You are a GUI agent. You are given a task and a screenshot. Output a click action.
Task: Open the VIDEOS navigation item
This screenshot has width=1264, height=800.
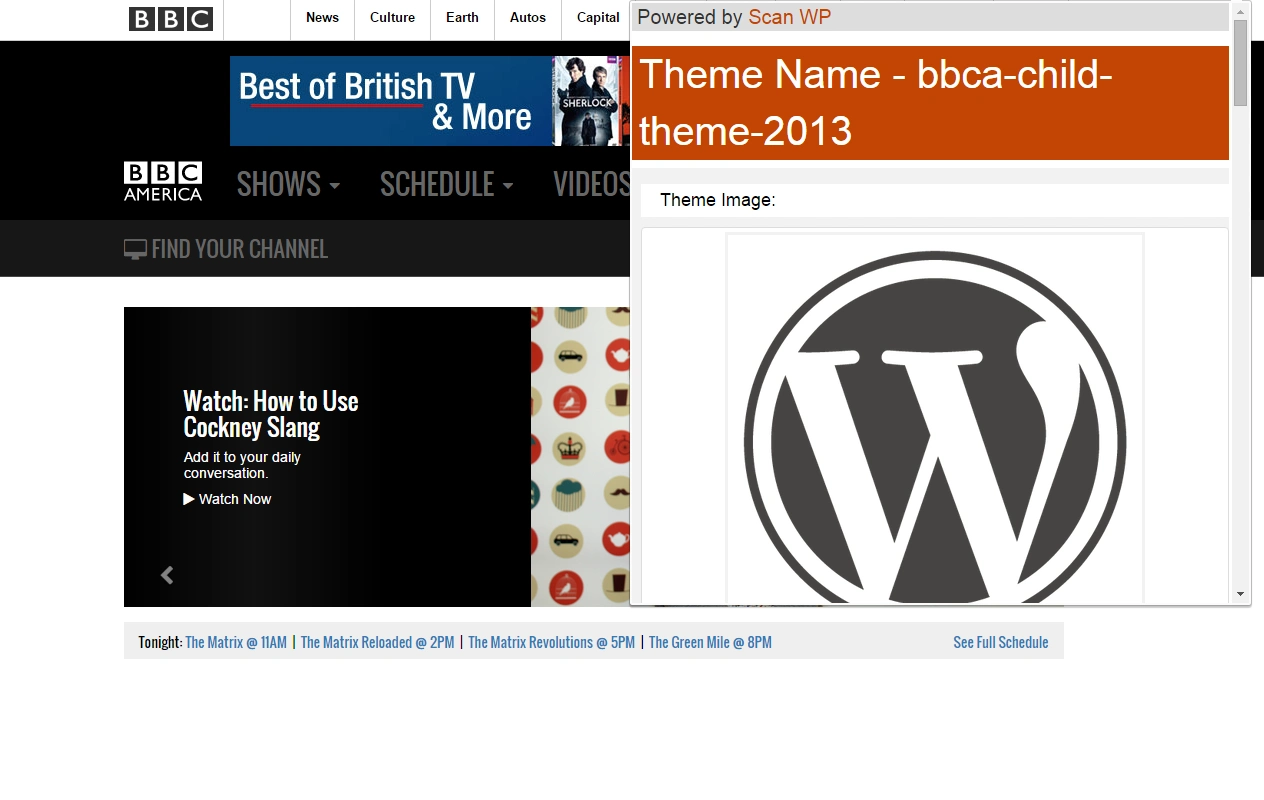[592, 184]
